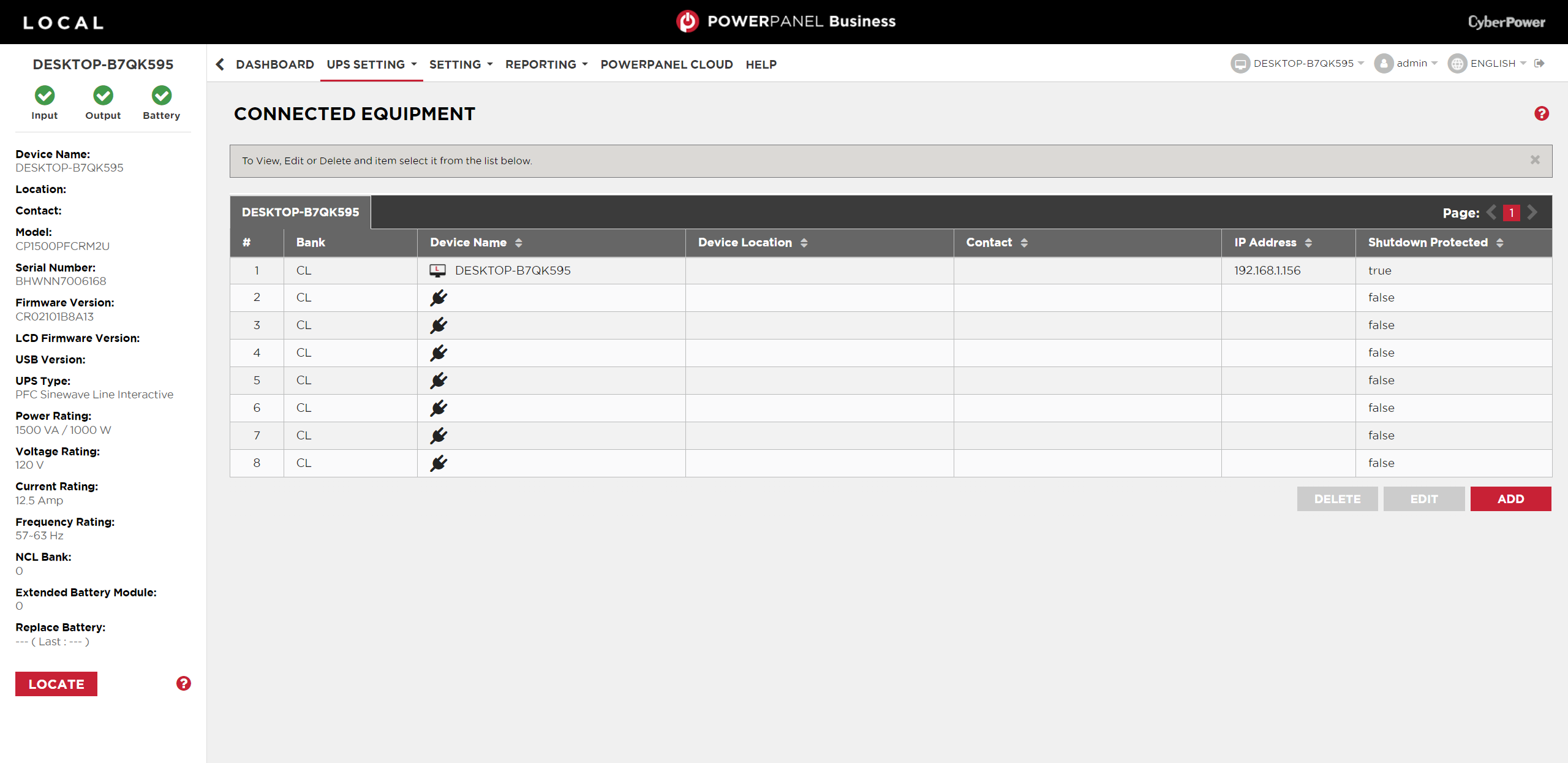1568x763 pixels.
Task: Open help icon next to LOCATE button
Action: (184, 683)
